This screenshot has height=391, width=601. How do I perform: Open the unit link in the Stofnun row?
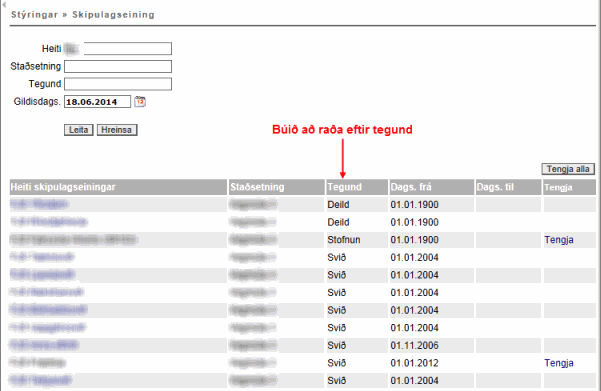pos(73,240)
